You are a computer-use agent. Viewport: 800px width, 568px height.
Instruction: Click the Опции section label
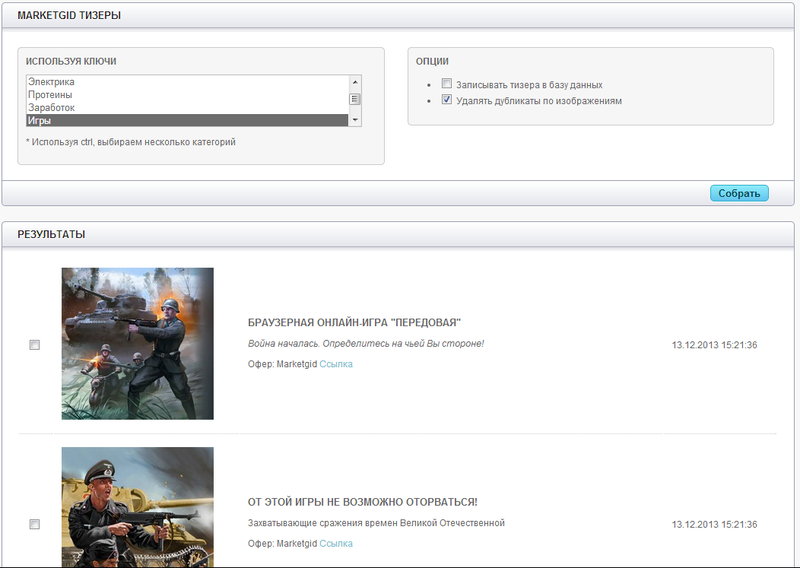[432, 61]
